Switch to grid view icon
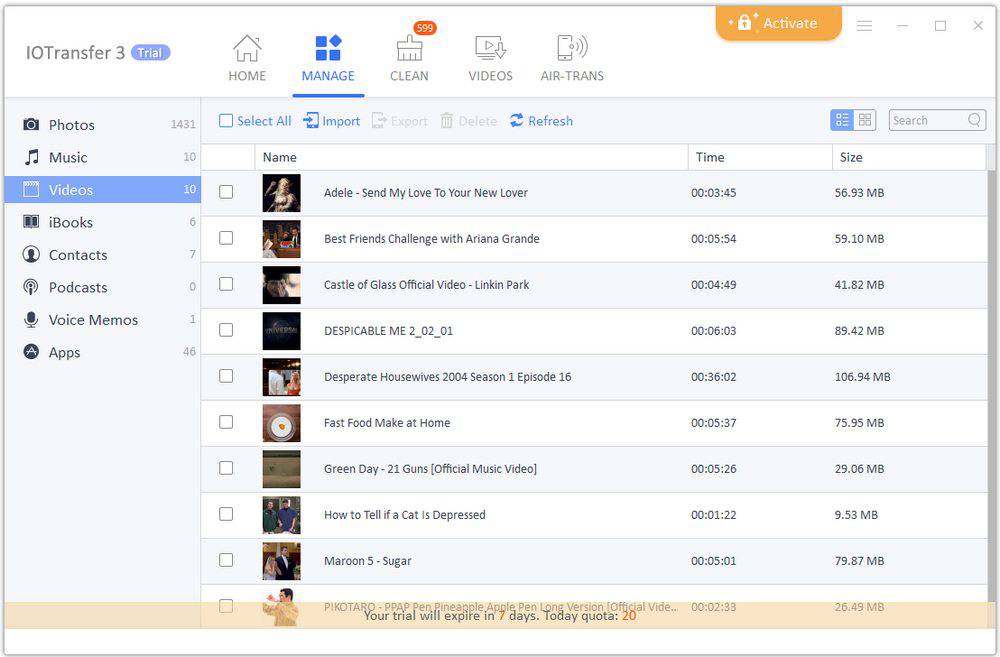The width and height of the screenshot is (1000, 657). [865, 120]
